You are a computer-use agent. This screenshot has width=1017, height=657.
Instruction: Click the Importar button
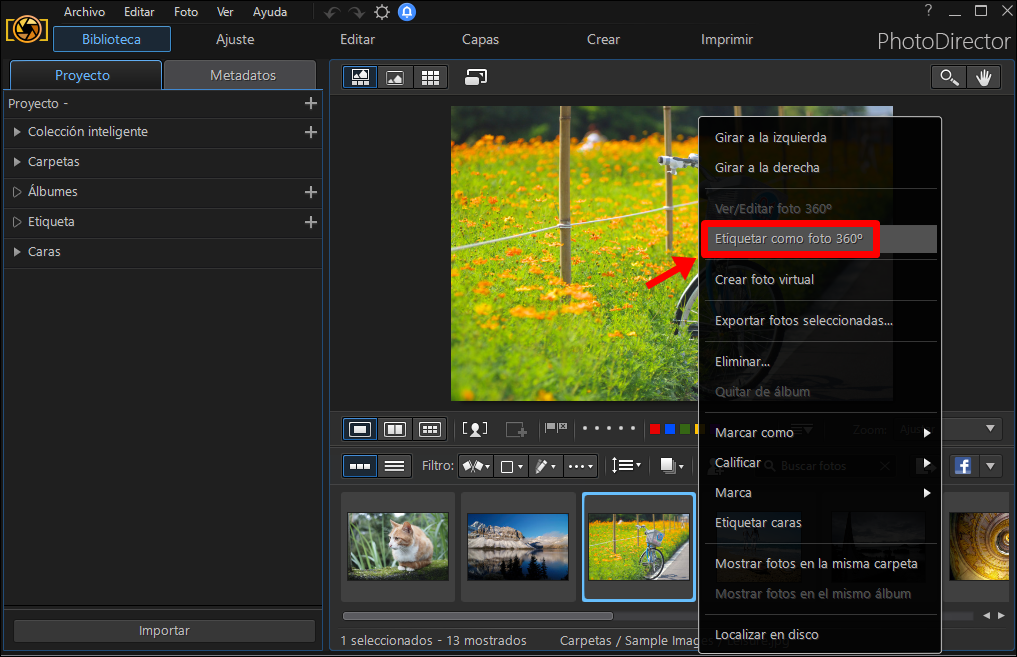click(x=164, y=630)
